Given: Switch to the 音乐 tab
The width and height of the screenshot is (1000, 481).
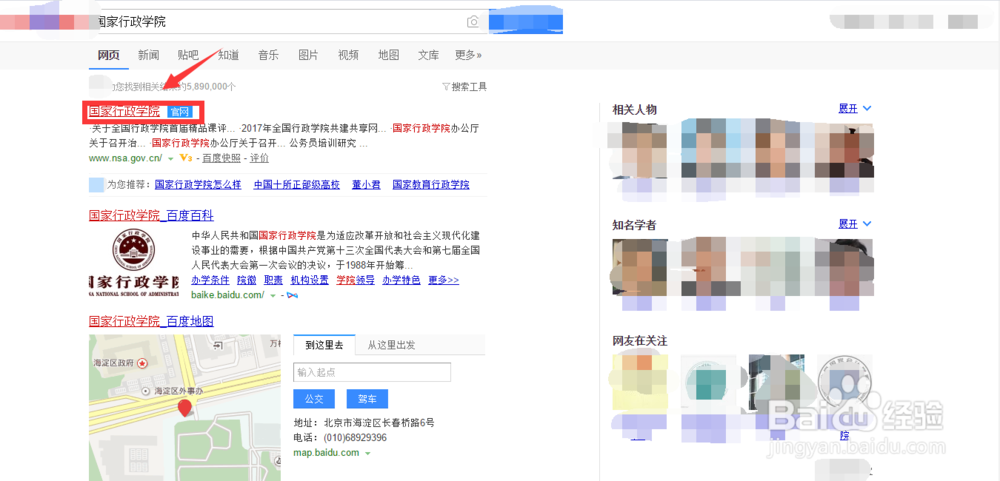Looking at the screenshot, I should coord(268,55).
